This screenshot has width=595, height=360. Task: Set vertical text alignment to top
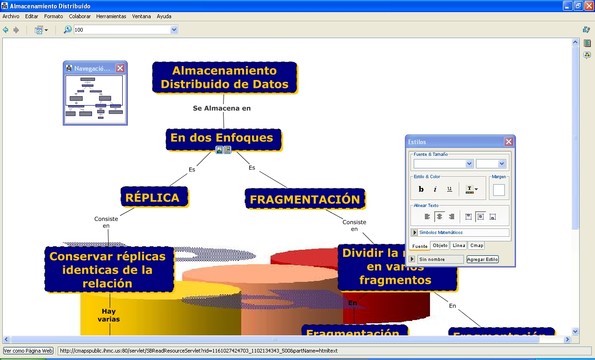click(468, 217)
